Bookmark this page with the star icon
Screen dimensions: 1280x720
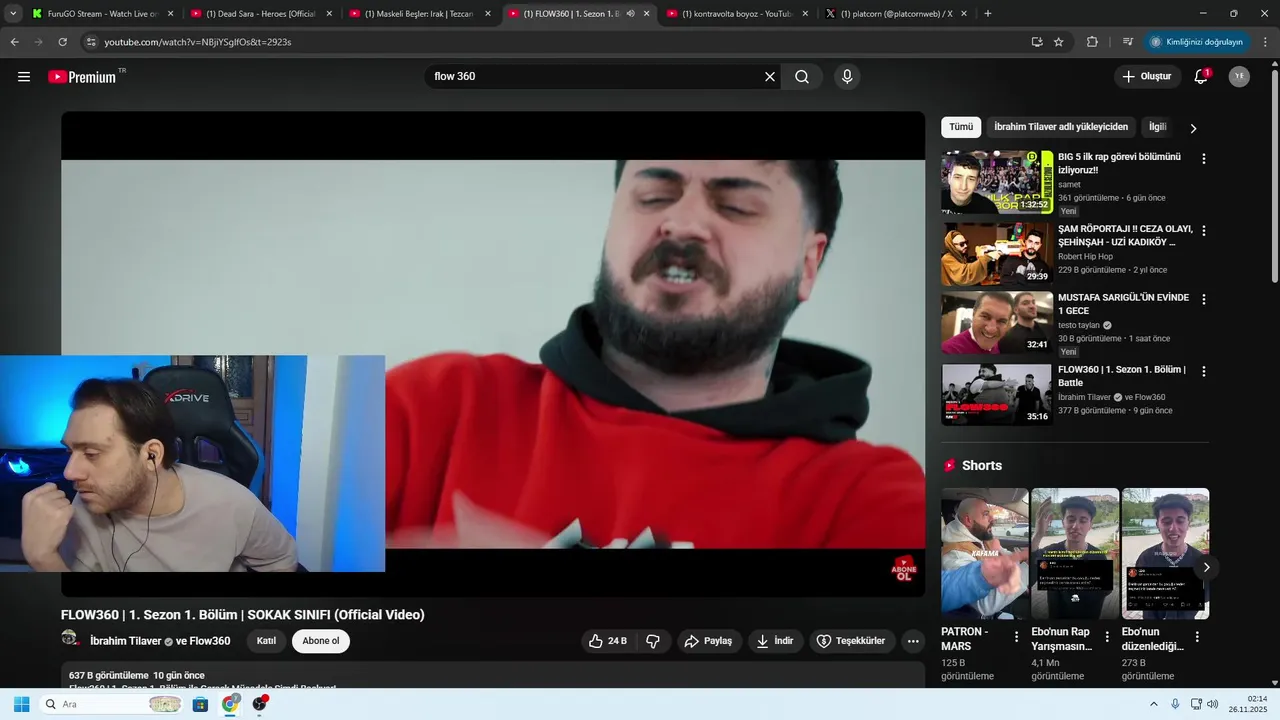1059,42
